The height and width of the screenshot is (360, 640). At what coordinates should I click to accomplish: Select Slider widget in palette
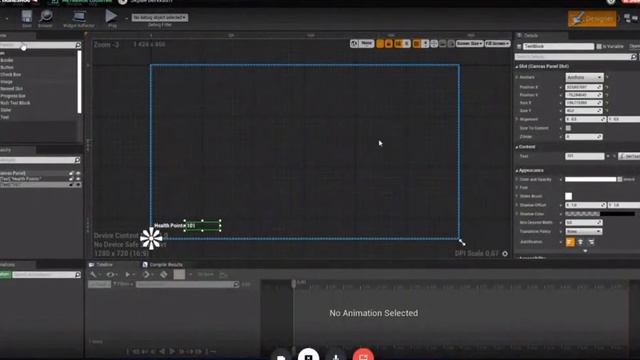tap(6, 110)
